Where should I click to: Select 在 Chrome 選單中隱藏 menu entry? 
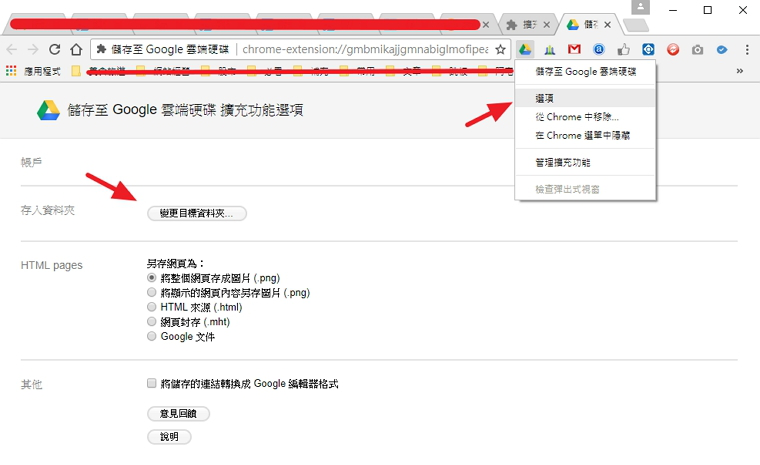coord(586,135)
